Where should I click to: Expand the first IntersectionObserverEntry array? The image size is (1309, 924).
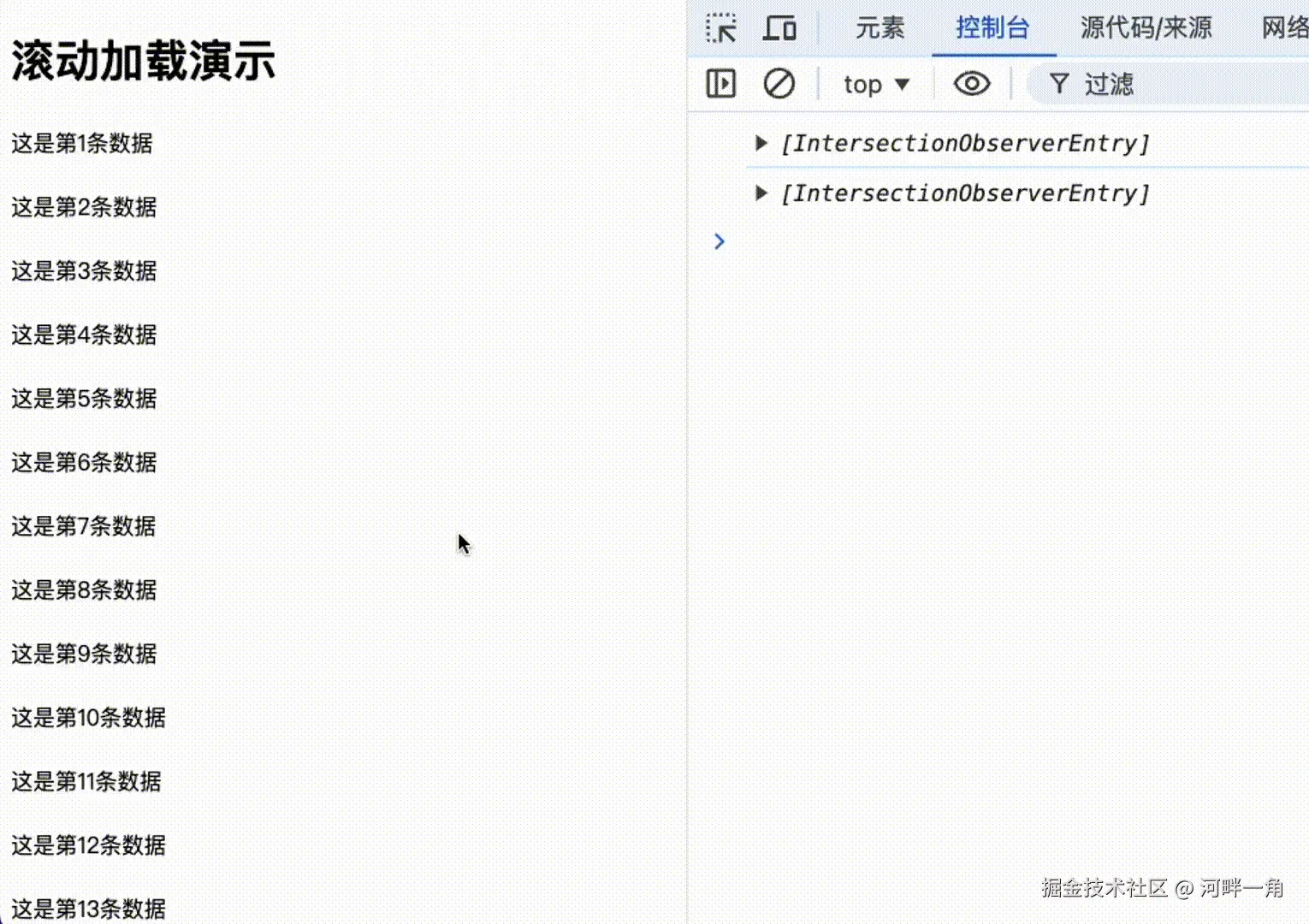point(761,143)
